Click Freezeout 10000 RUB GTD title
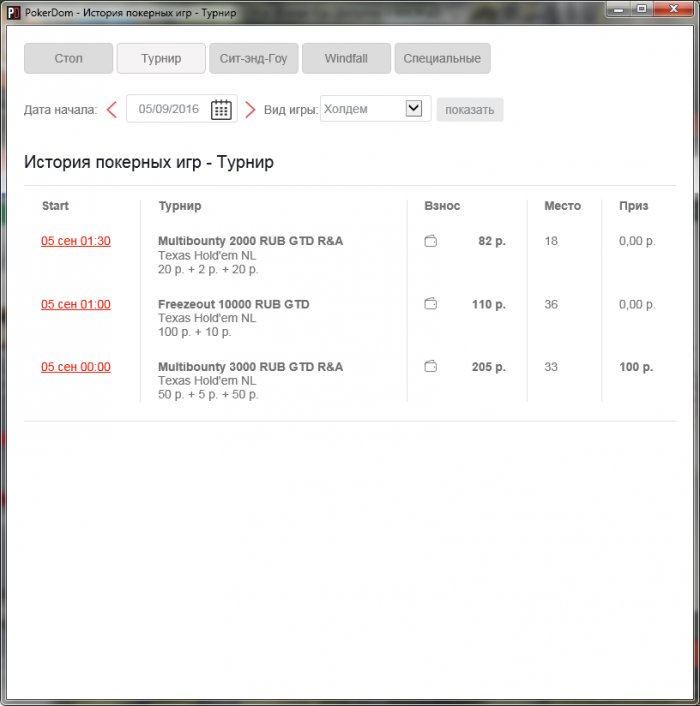The height and width of the screenshot is (706, 700). 234,304
